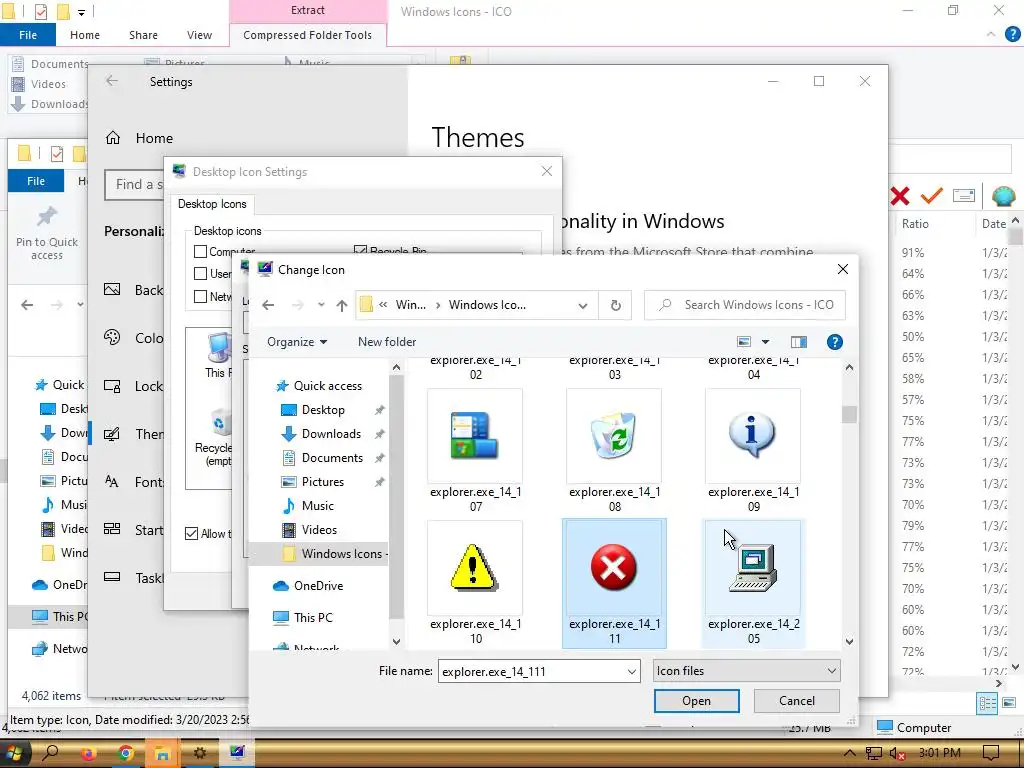Click the Search Windows Icons - ICO field
Viewport: 1024px width, 768px height.
pos(744,305)
